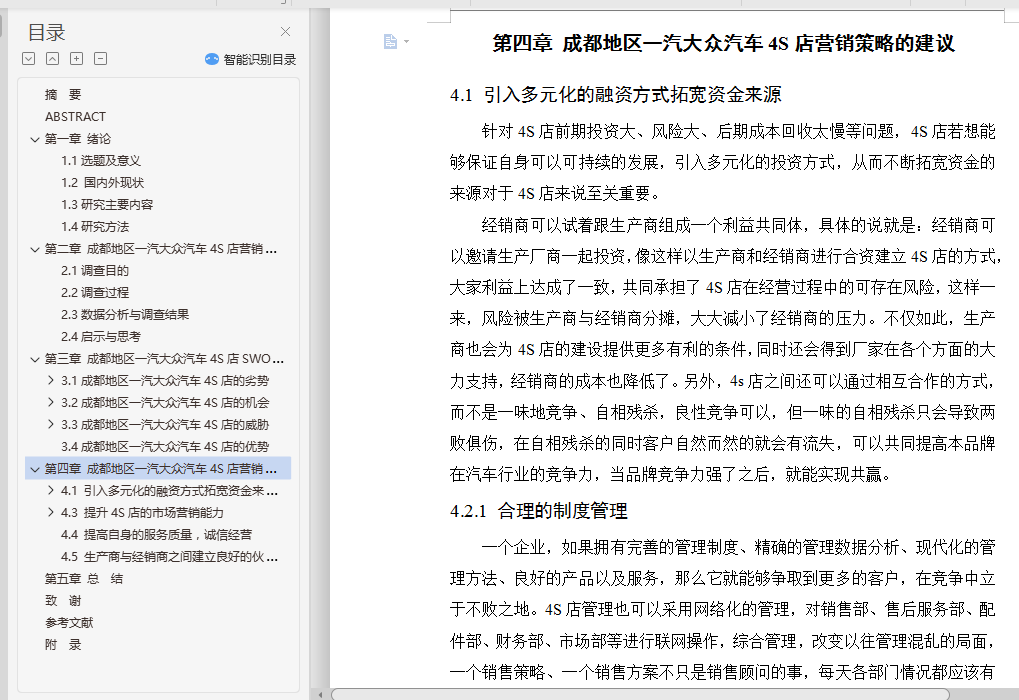This screenshot has width=1019, height=700.
Task: Click heading 4.2.1 合理的制度管理
Action: coord(539,511)
